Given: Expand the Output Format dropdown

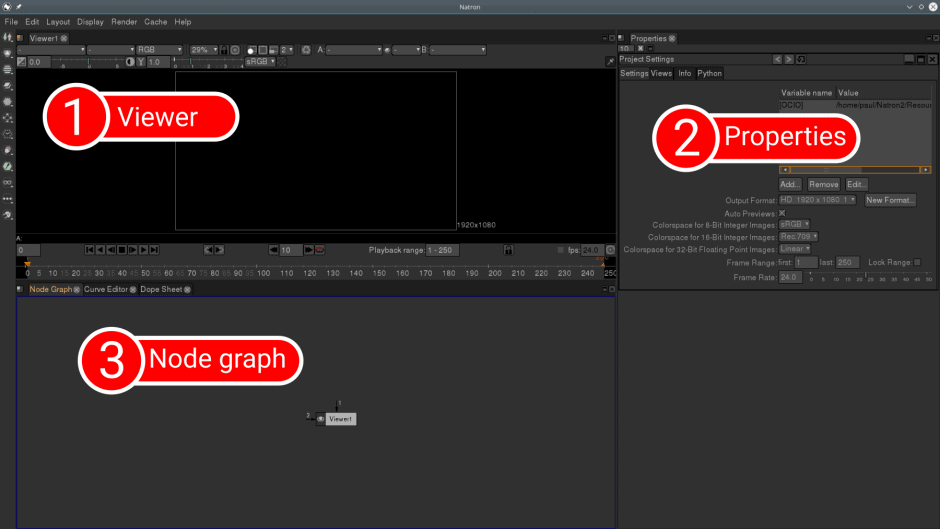Looking at the screenshot, I should [x=818, y=200].
